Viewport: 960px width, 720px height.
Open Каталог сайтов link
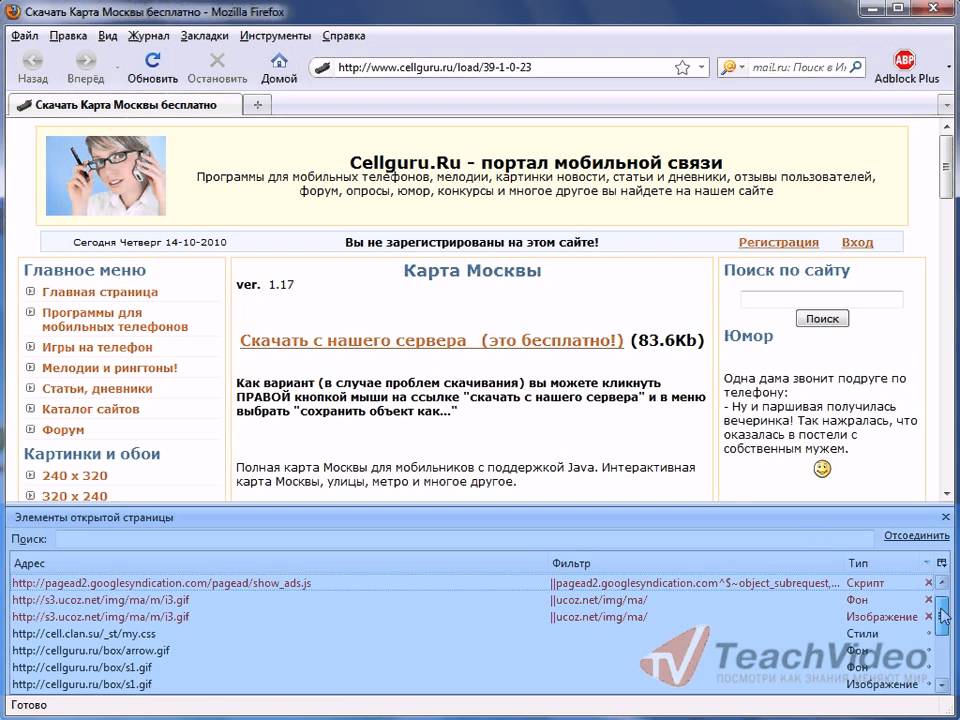[x=91, y=409]
